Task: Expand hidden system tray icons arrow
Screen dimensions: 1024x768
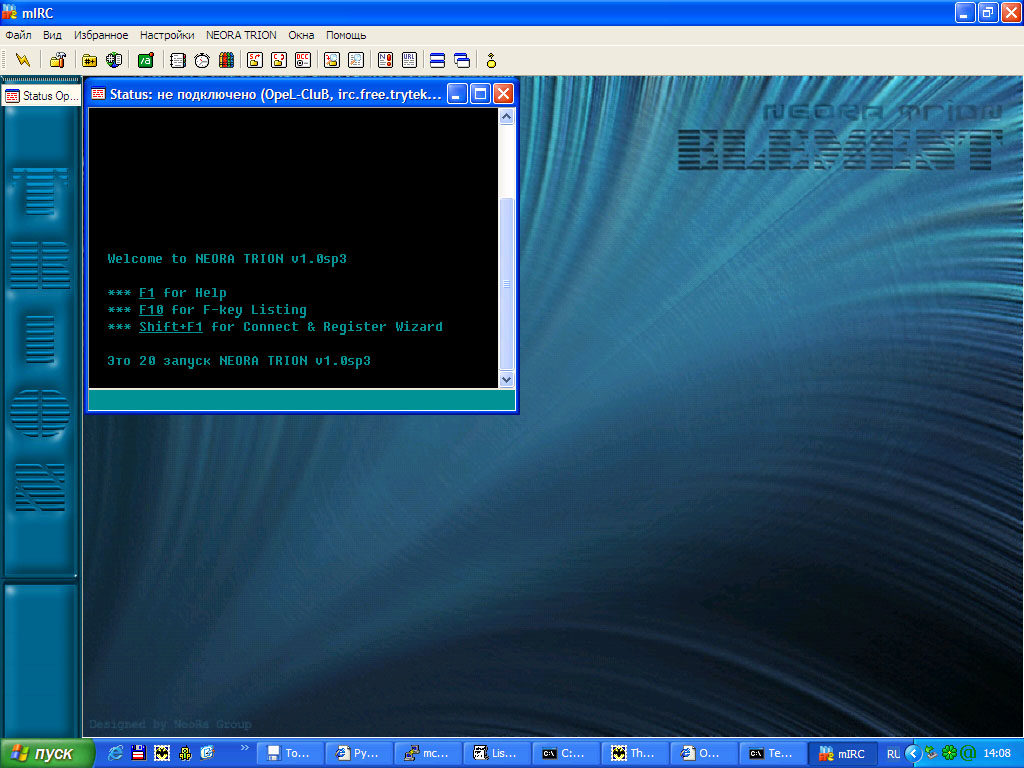Action: coord(913,753)
